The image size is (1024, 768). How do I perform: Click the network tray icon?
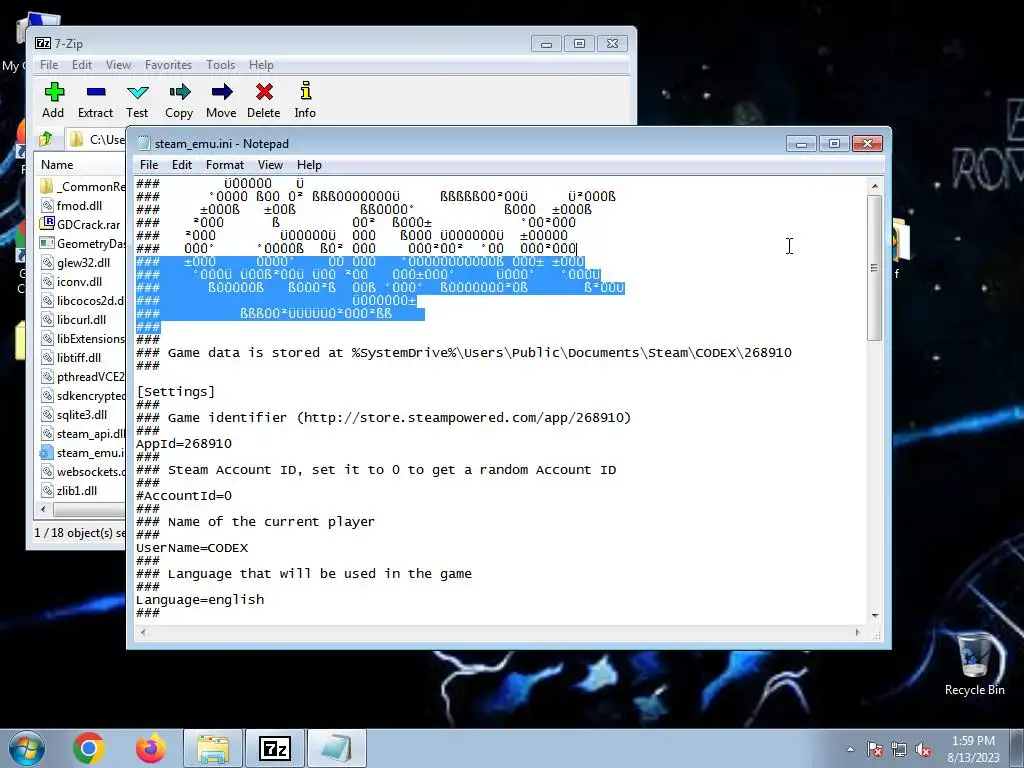[x=899, y=749]
